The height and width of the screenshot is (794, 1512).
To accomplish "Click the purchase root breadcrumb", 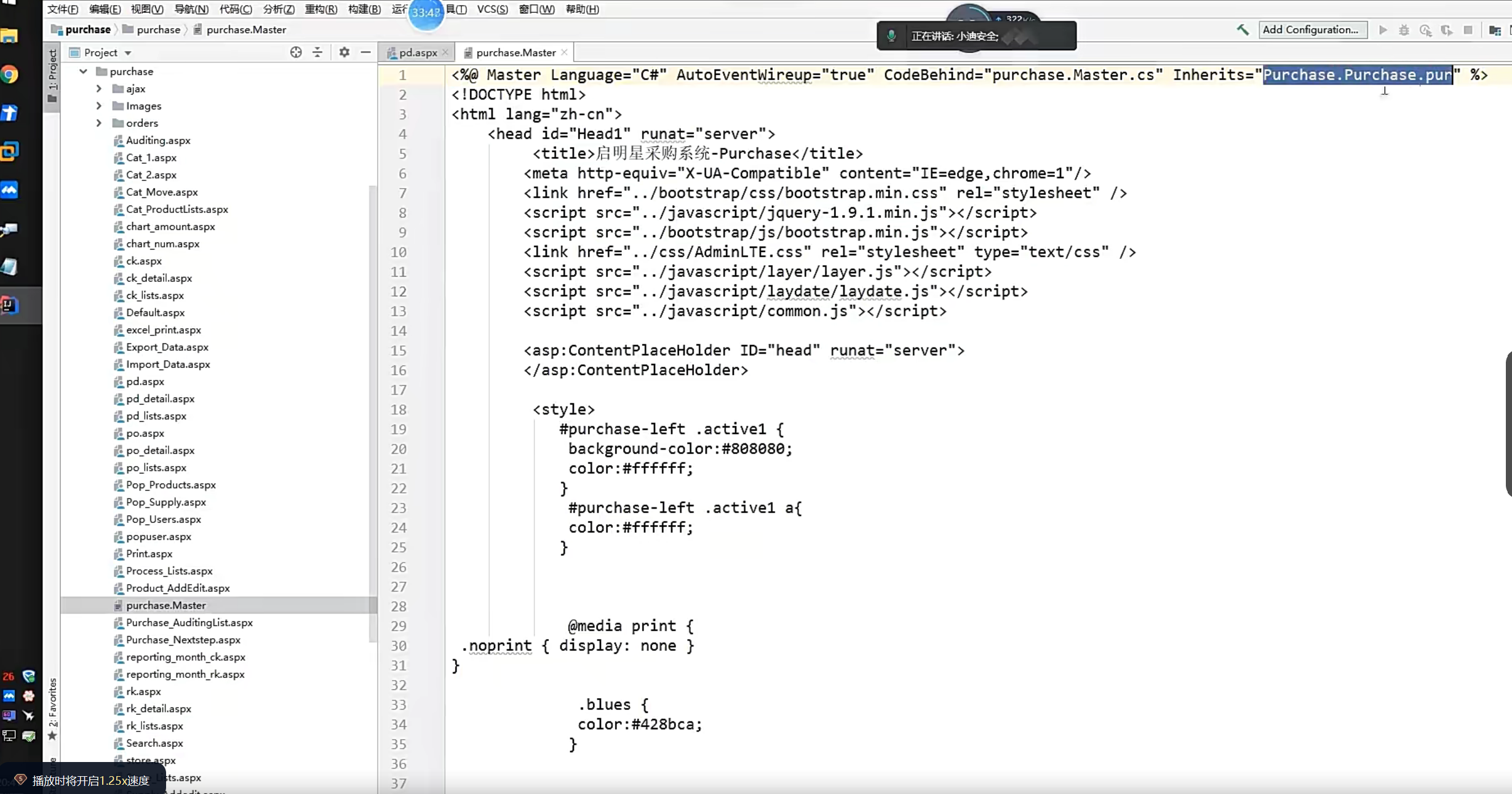I will pos(81,30).
